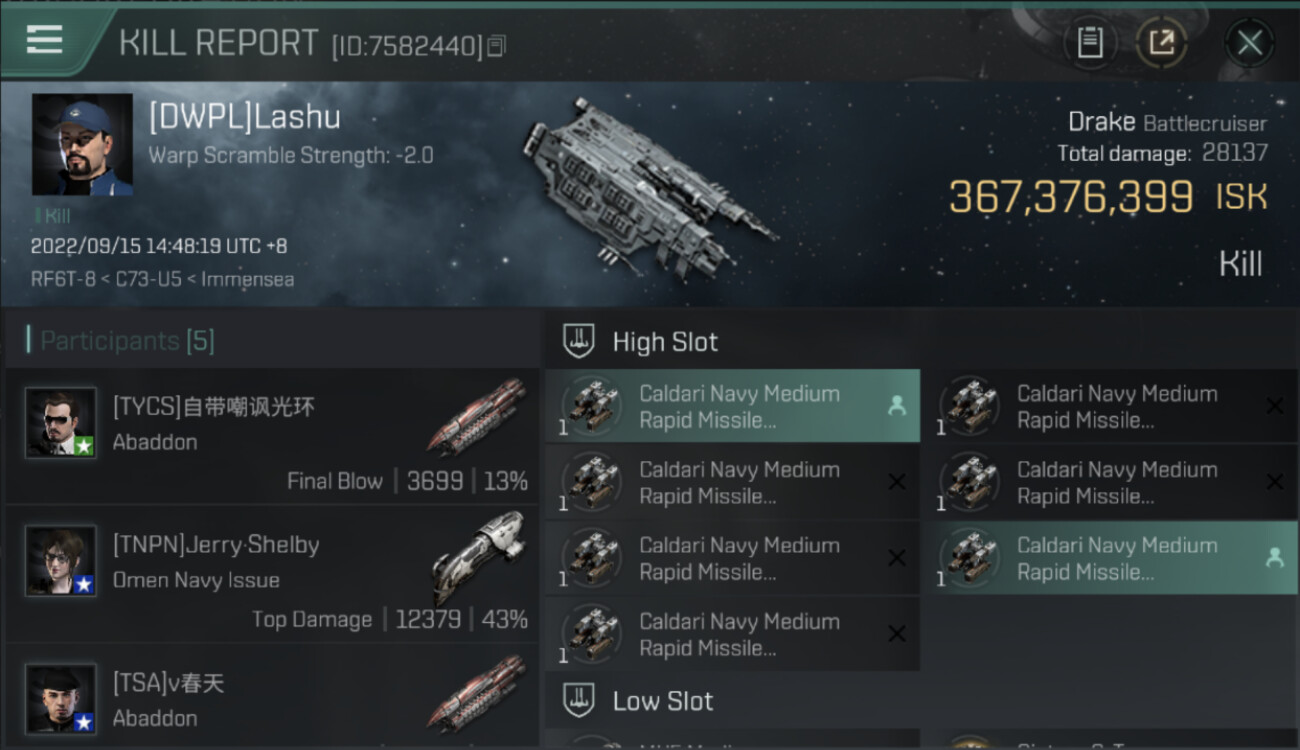Click the Low Slot section header

pyautogui.click(x=663, y=701)
